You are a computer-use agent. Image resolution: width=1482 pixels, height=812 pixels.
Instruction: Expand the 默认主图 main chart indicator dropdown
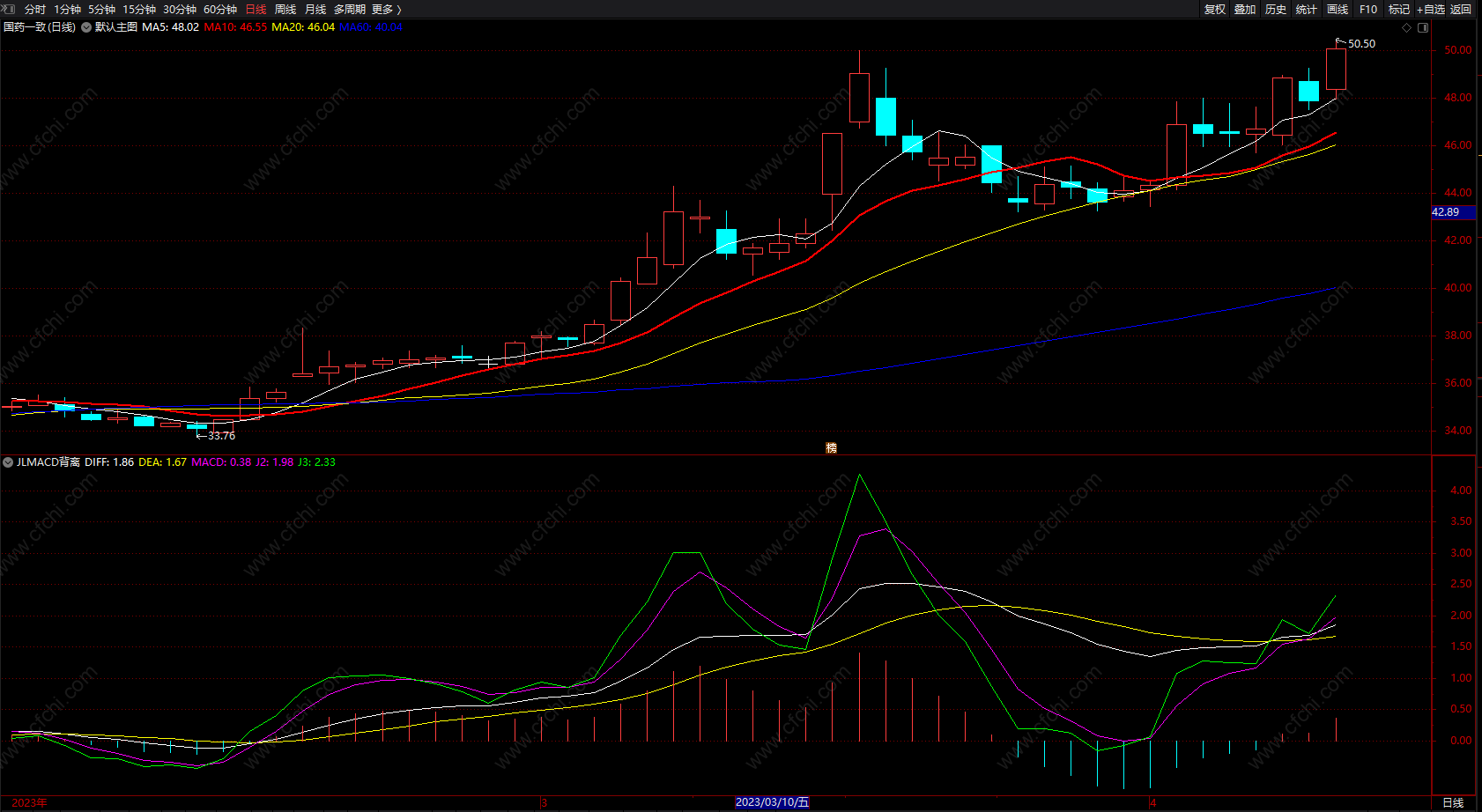(x=86, y=27)
